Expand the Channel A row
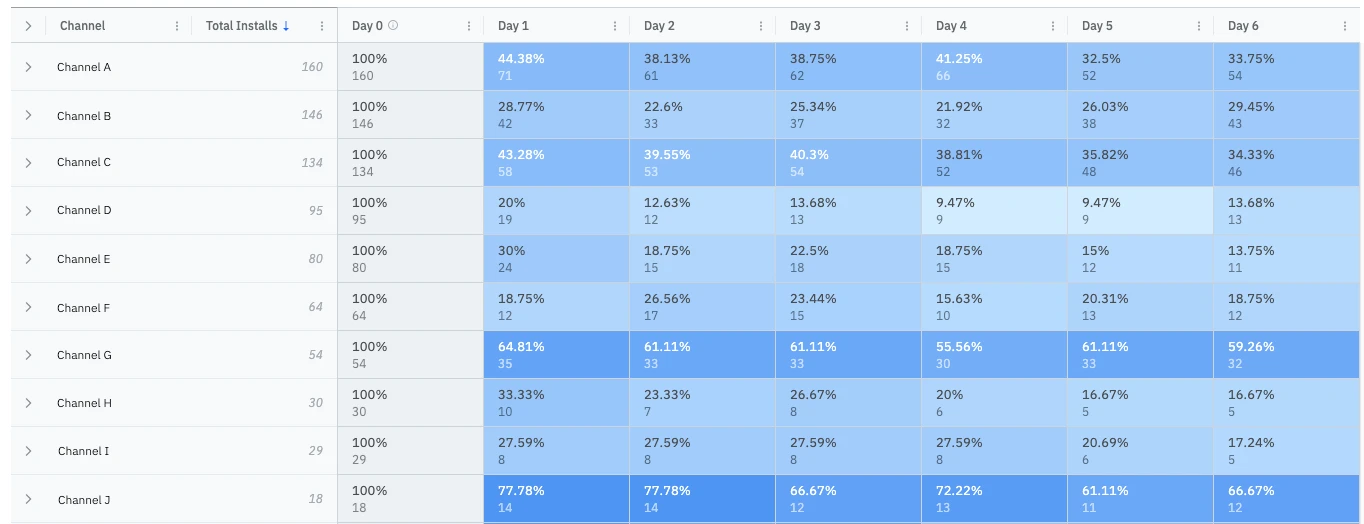The height and width of the screenshot is (524, 1364). click(x=28, y=67)
